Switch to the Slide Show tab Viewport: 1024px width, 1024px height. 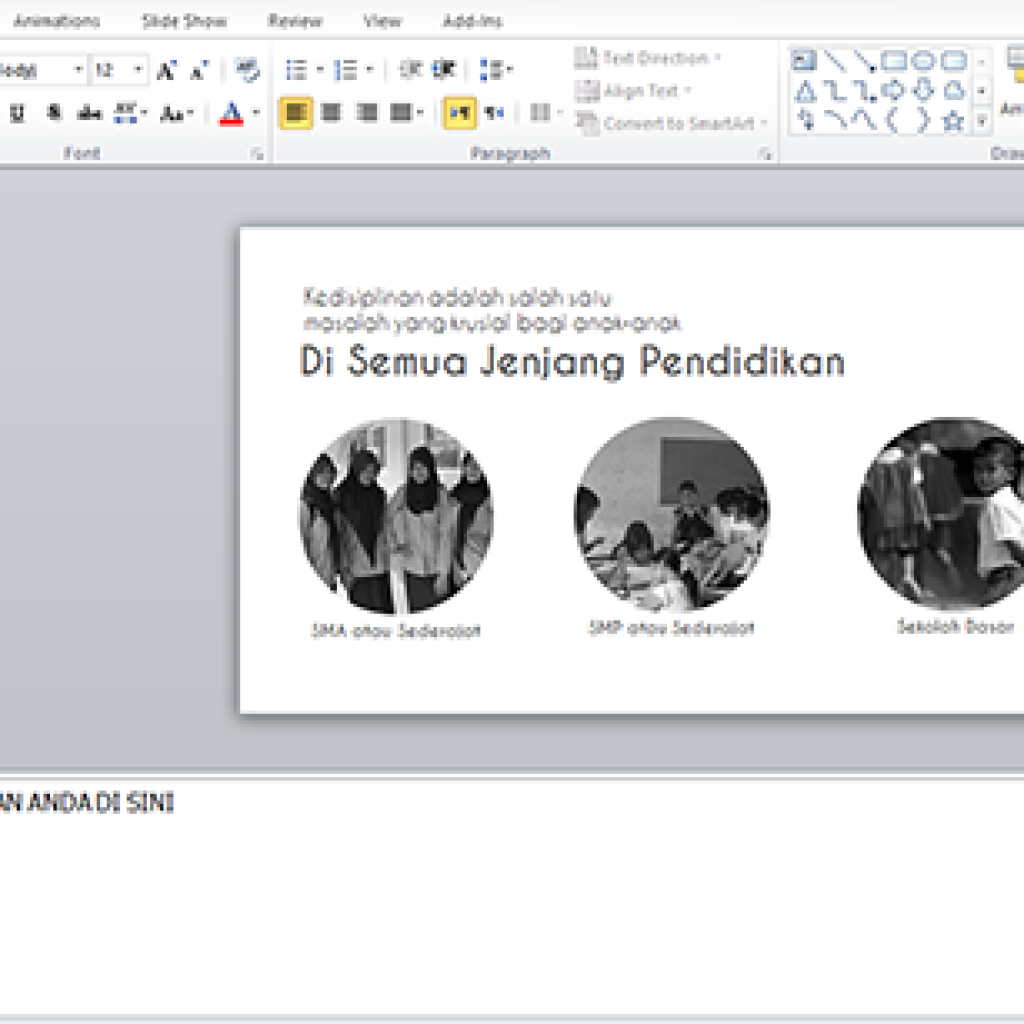[x=184, y=21]
